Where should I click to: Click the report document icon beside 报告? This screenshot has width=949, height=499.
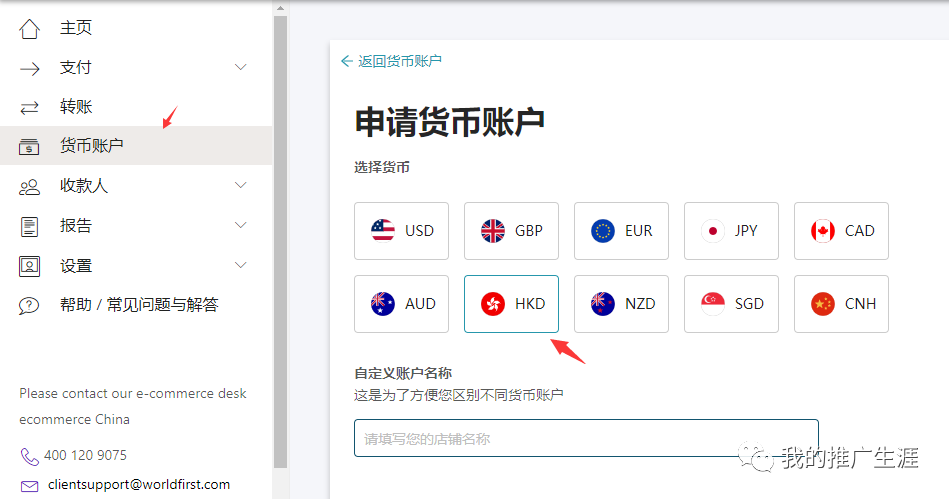pos(29,226)
